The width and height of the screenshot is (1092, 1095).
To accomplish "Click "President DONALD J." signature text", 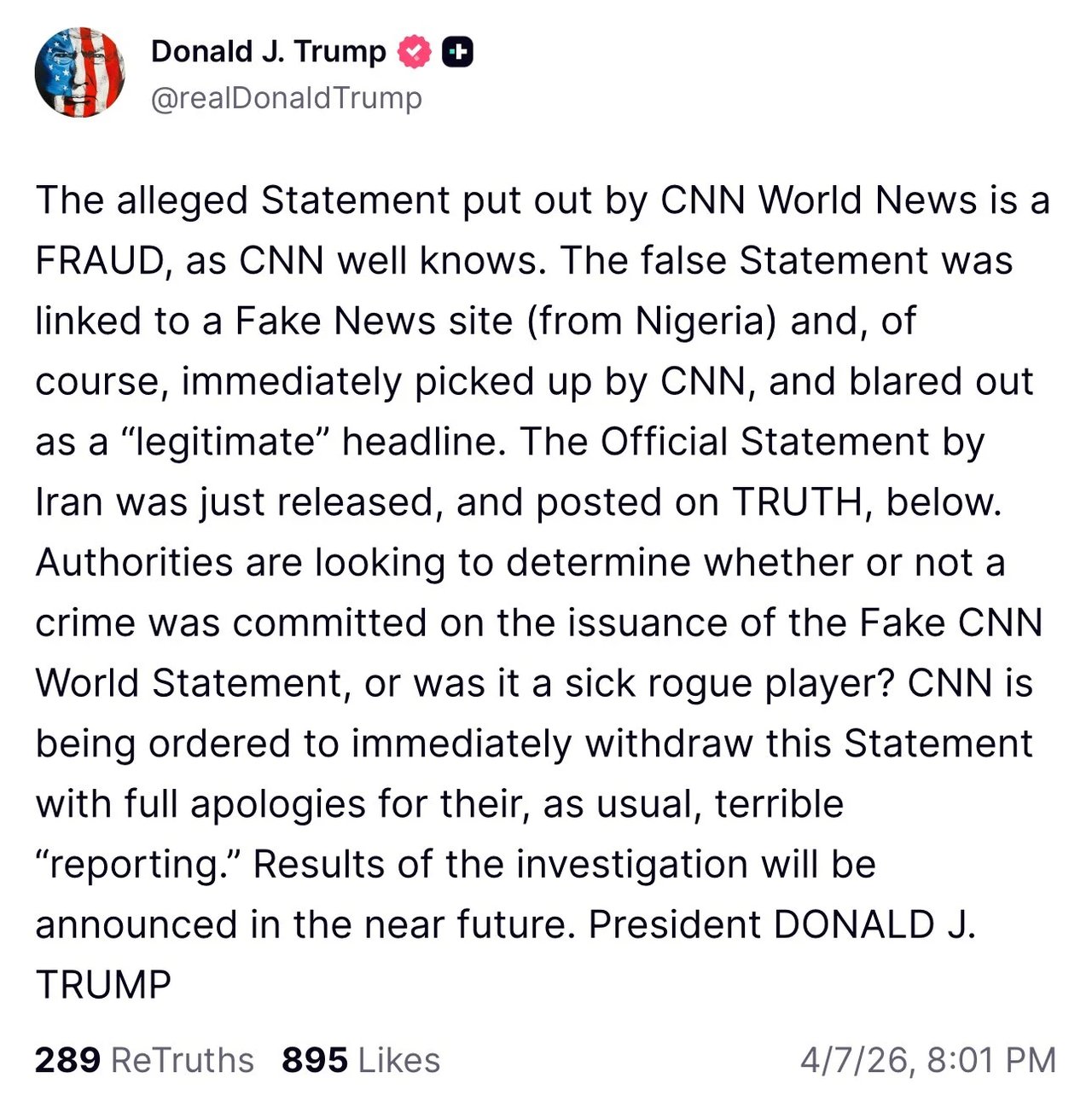I will tap(781, 925).
